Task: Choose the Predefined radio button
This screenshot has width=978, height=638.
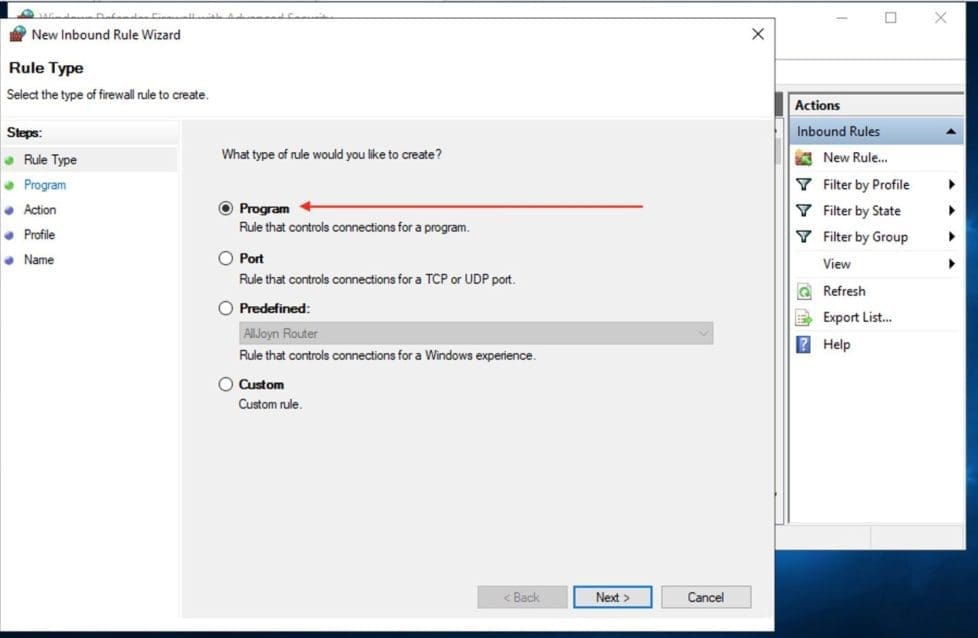Action: (226, 309)
